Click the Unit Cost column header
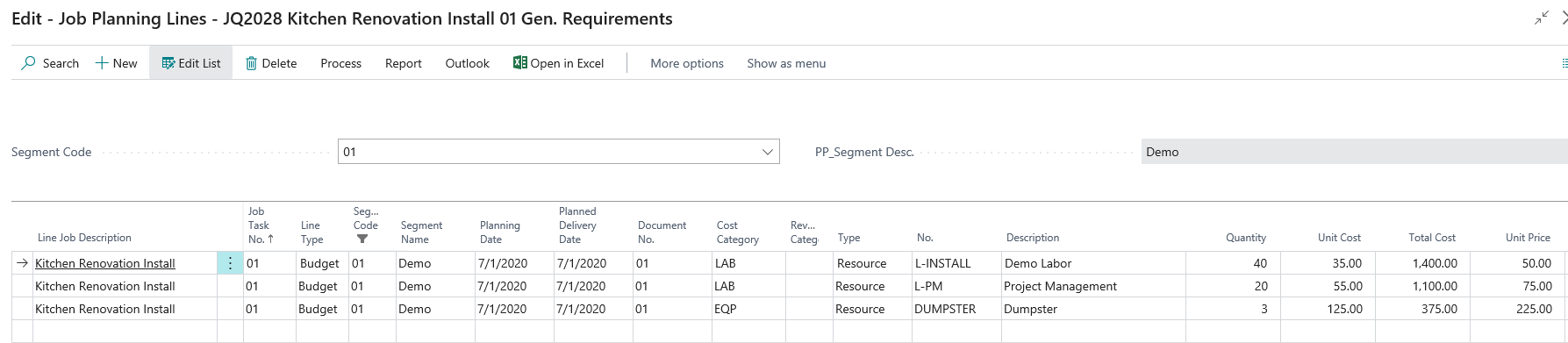 [x=1339, y=238]
